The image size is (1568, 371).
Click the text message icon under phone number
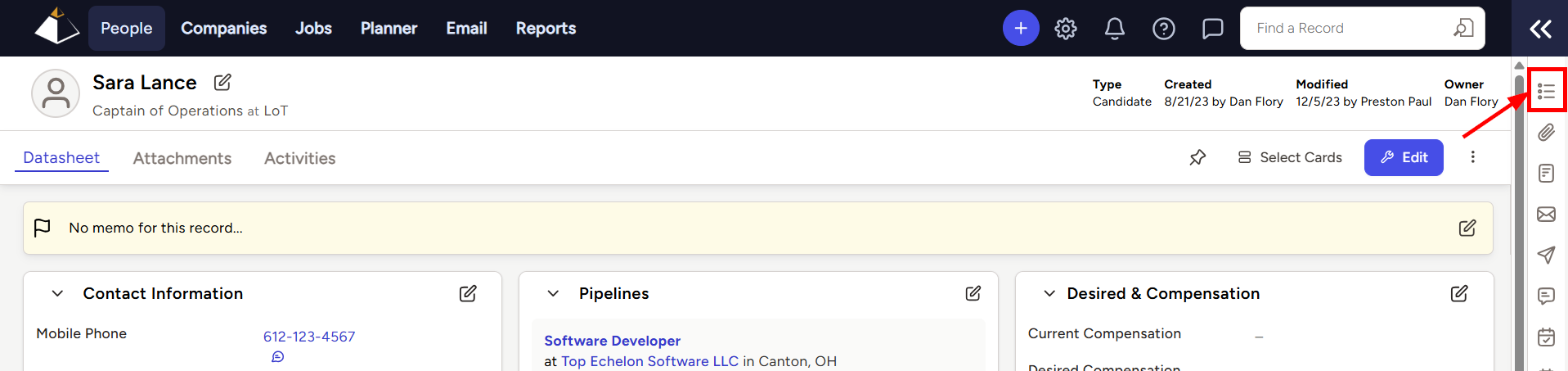pyautogui.click(x=278, y=356)
